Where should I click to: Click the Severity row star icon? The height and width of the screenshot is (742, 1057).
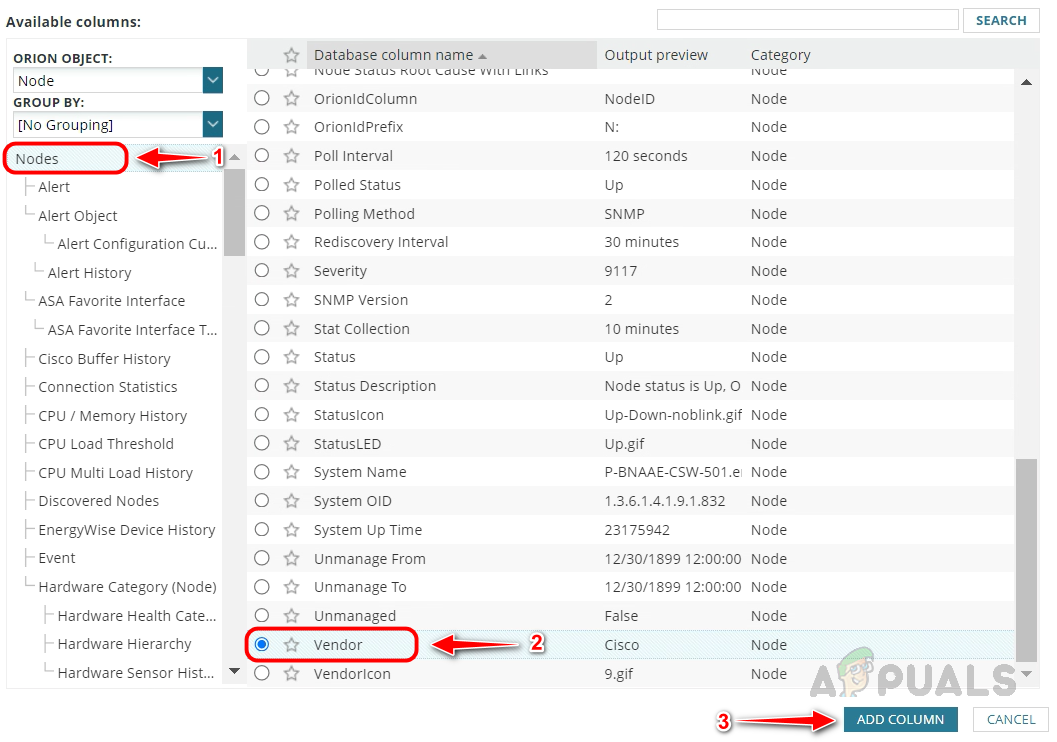(291, 271)
